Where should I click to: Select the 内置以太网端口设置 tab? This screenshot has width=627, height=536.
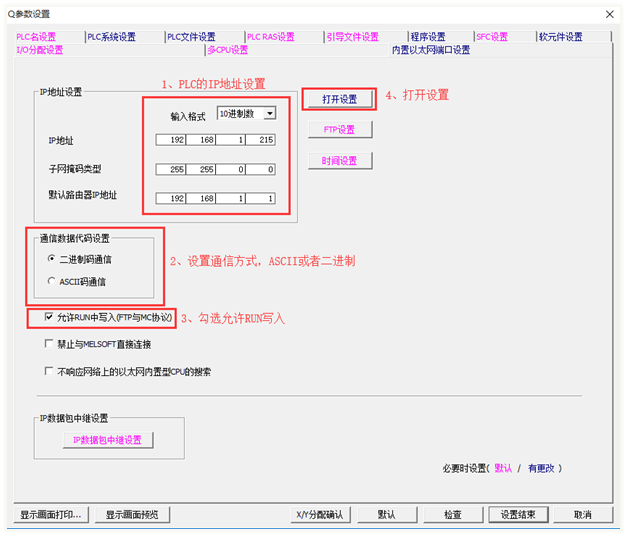tap(431, 50)
